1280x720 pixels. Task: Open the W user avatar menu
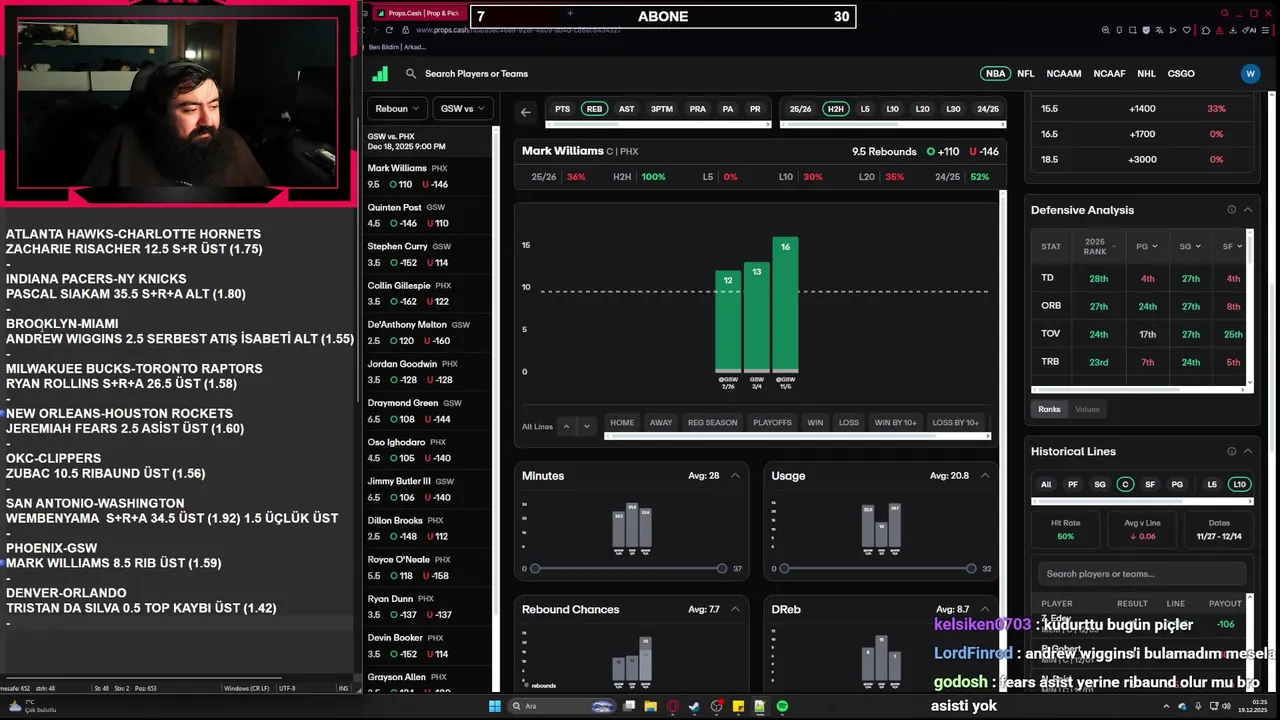1250,73
